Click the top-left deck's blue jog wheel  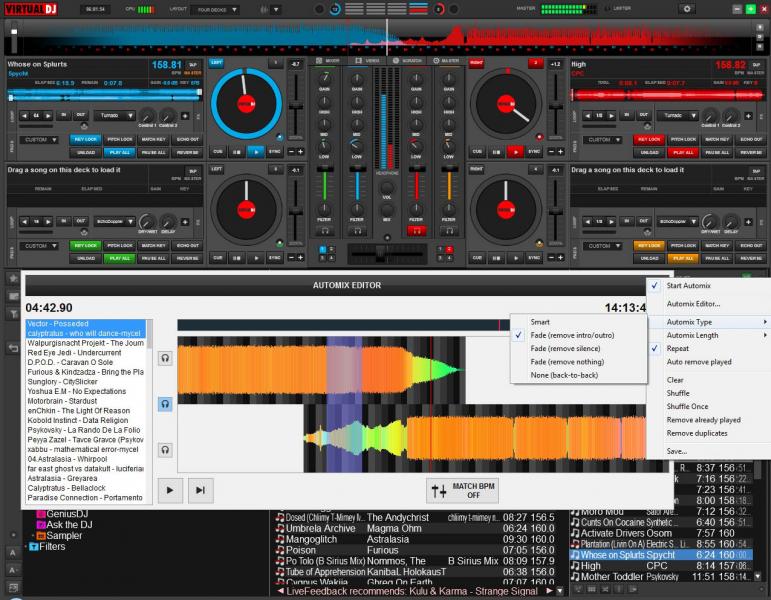[246, 104]
